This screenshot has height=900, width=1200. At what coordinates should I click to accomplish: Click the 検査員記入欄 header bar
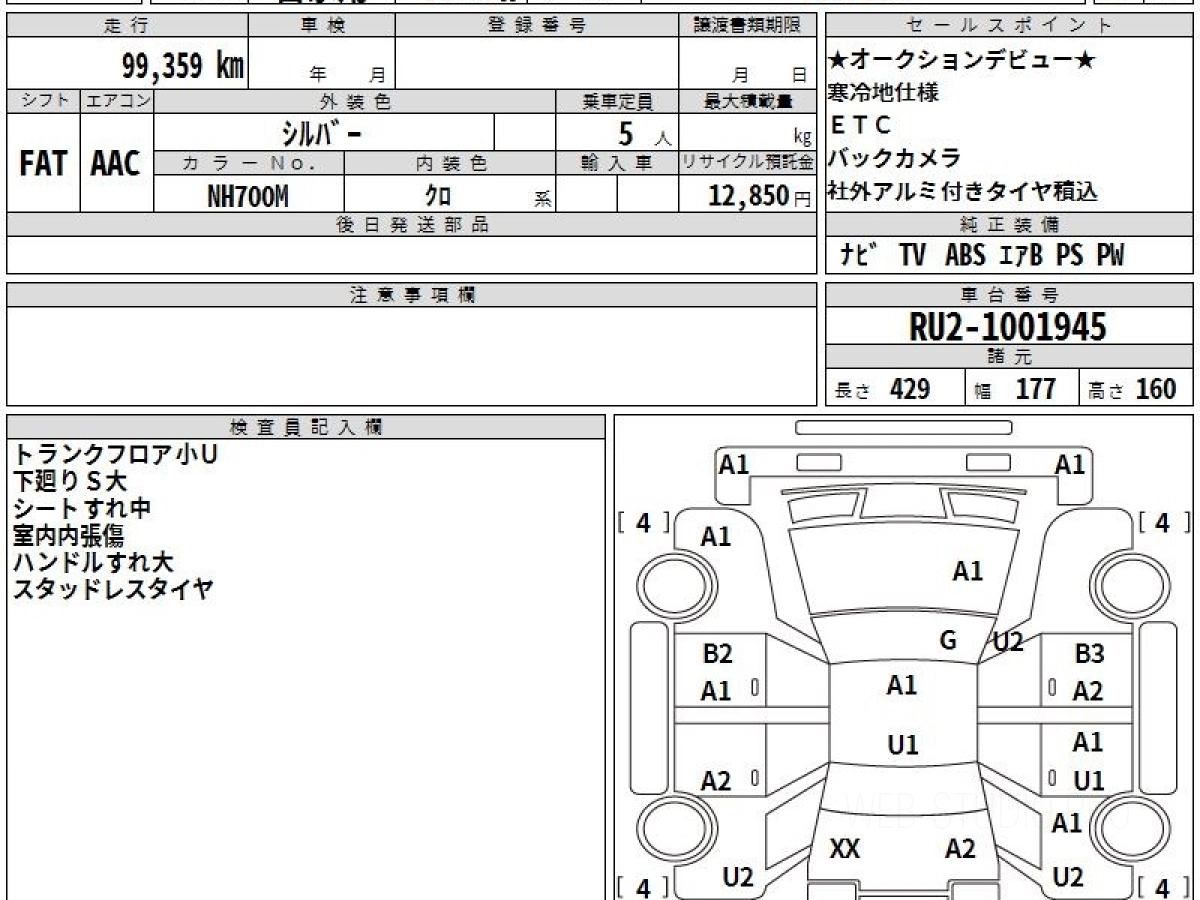(306, 427)
